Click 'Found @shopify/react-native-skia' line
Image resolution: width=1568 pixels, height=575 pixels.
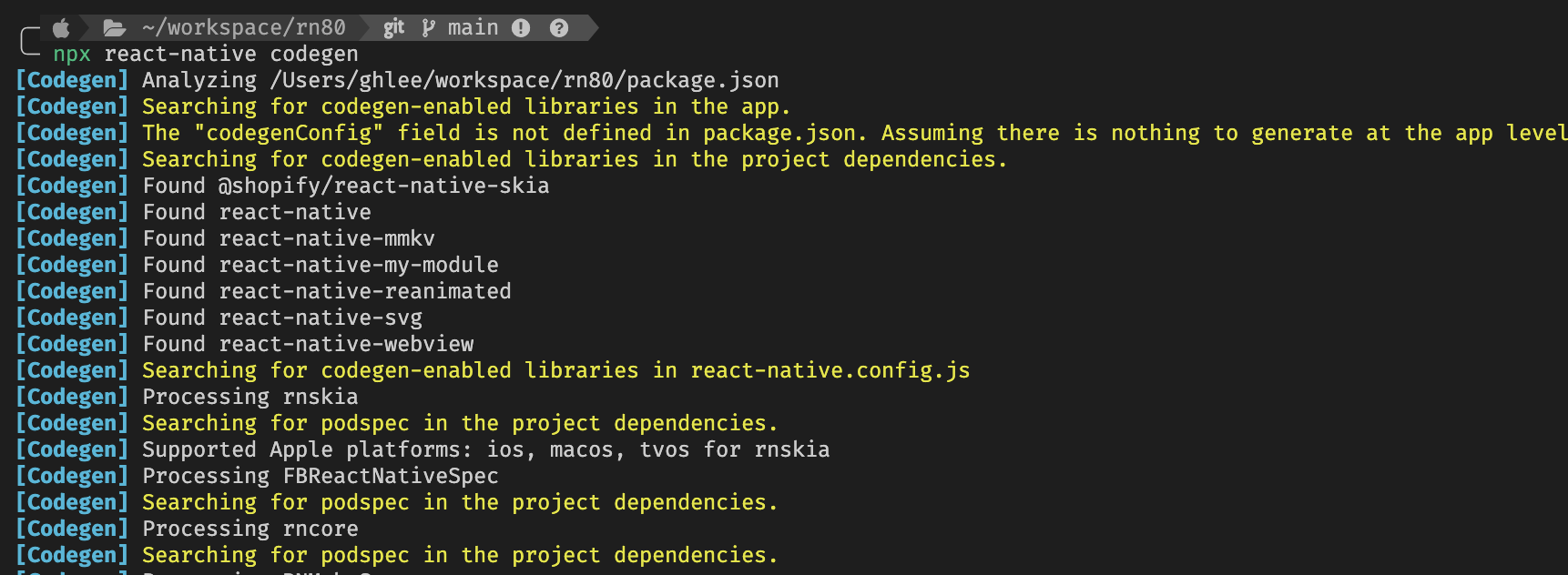click(346, 187)
